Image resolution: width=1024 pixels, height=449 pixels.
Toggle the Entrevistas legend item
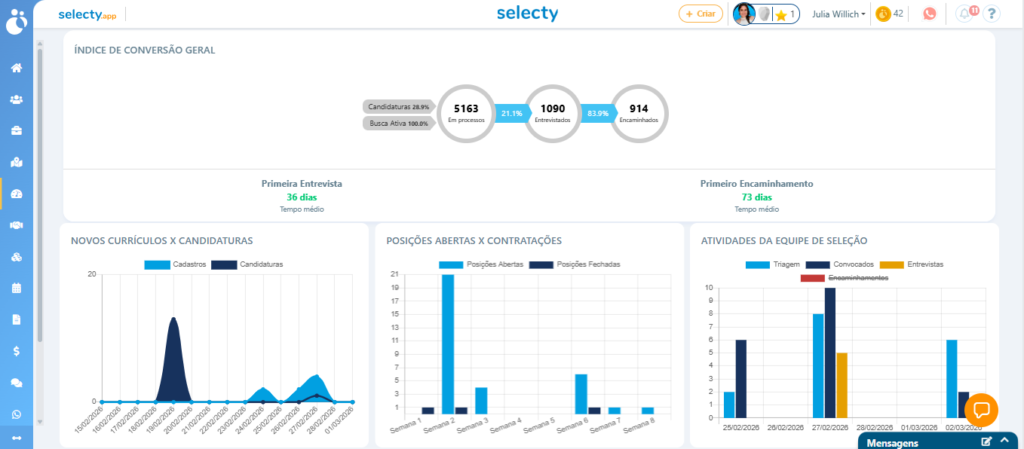(x=912, y=264)
